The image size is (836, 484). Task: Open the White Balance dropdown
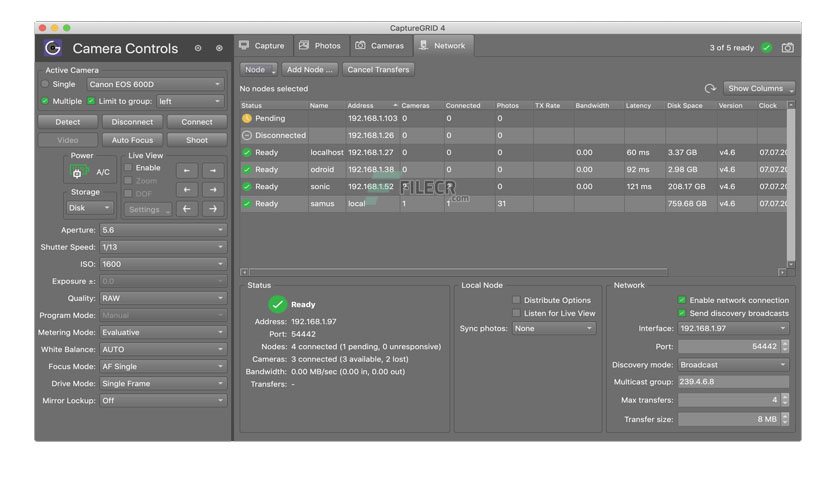(x=163, y=350)
